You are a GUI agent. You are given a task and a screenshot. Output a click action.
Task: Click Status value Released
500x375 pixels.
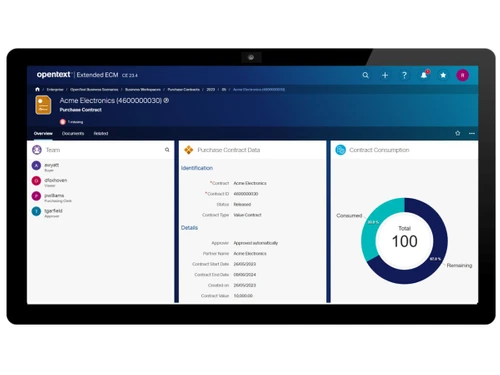coord(242,204)
